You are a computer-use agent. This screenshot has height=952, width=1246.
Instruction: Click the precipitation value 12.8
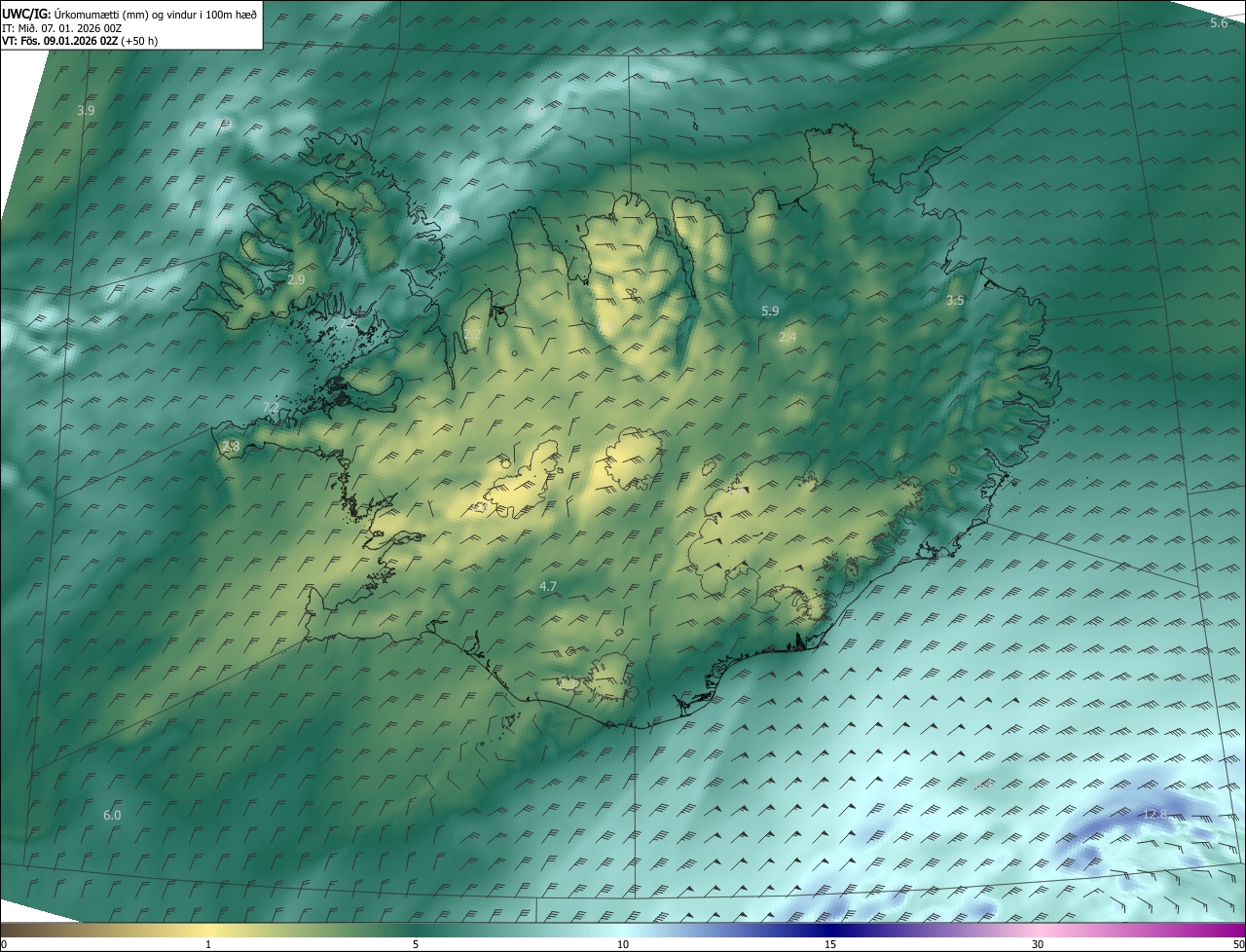[1154, 814]
